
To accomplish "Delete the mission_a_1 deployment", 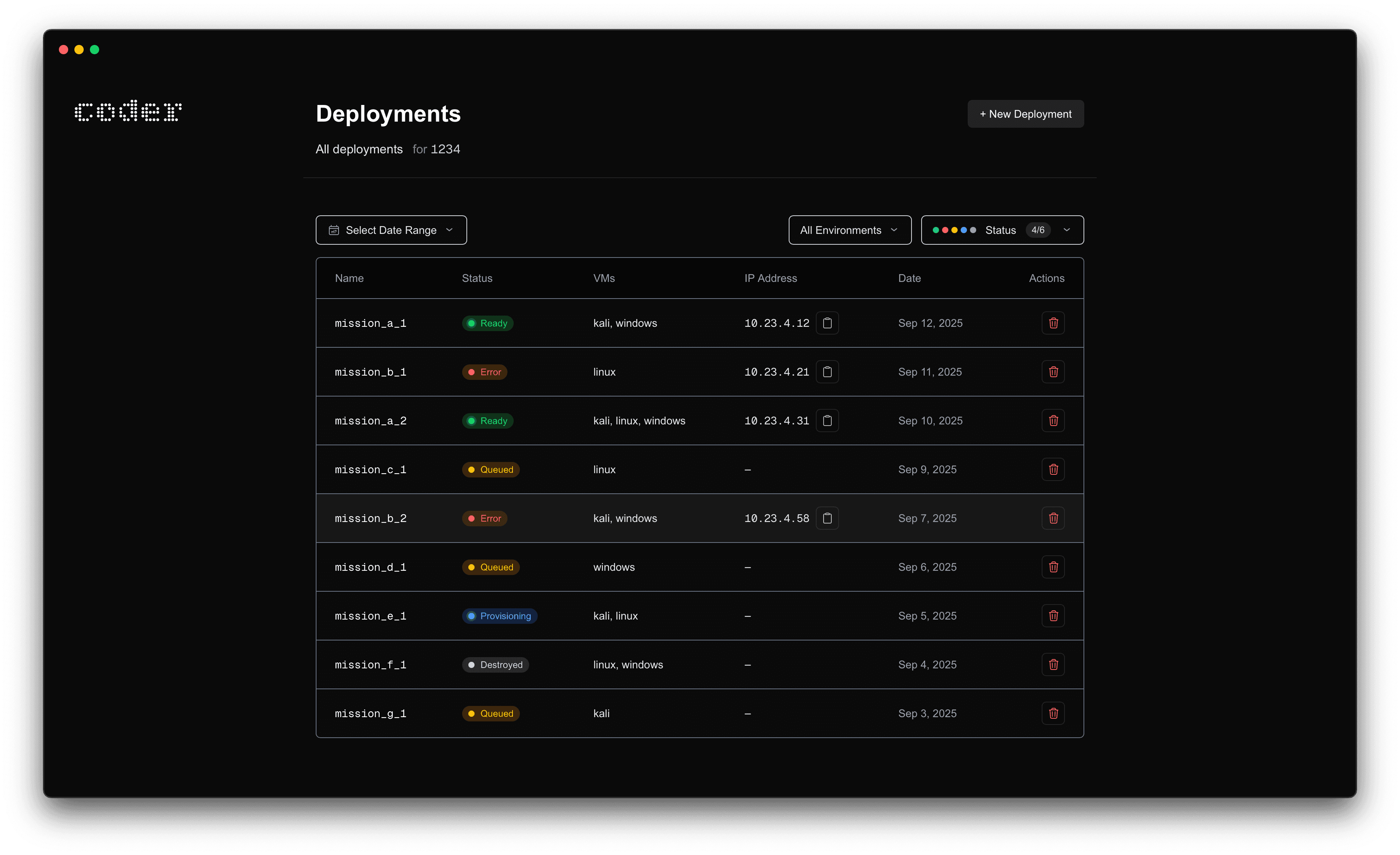I will 1053,323.
